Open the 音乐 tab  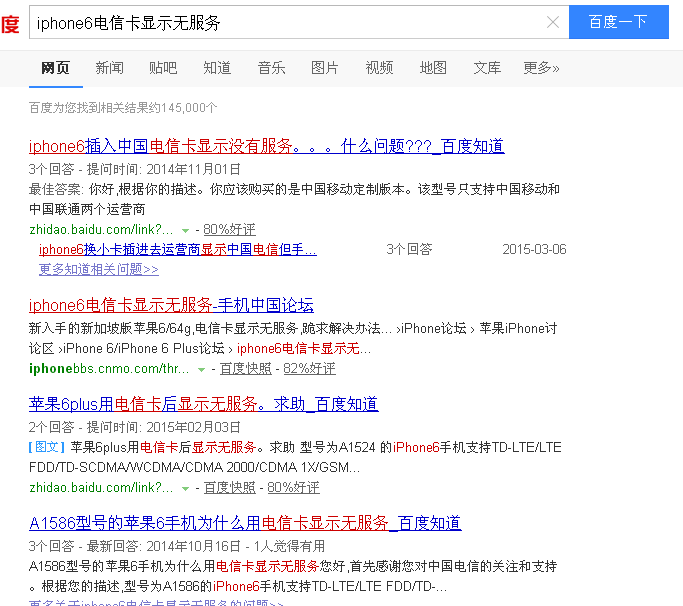click(271, 68)
